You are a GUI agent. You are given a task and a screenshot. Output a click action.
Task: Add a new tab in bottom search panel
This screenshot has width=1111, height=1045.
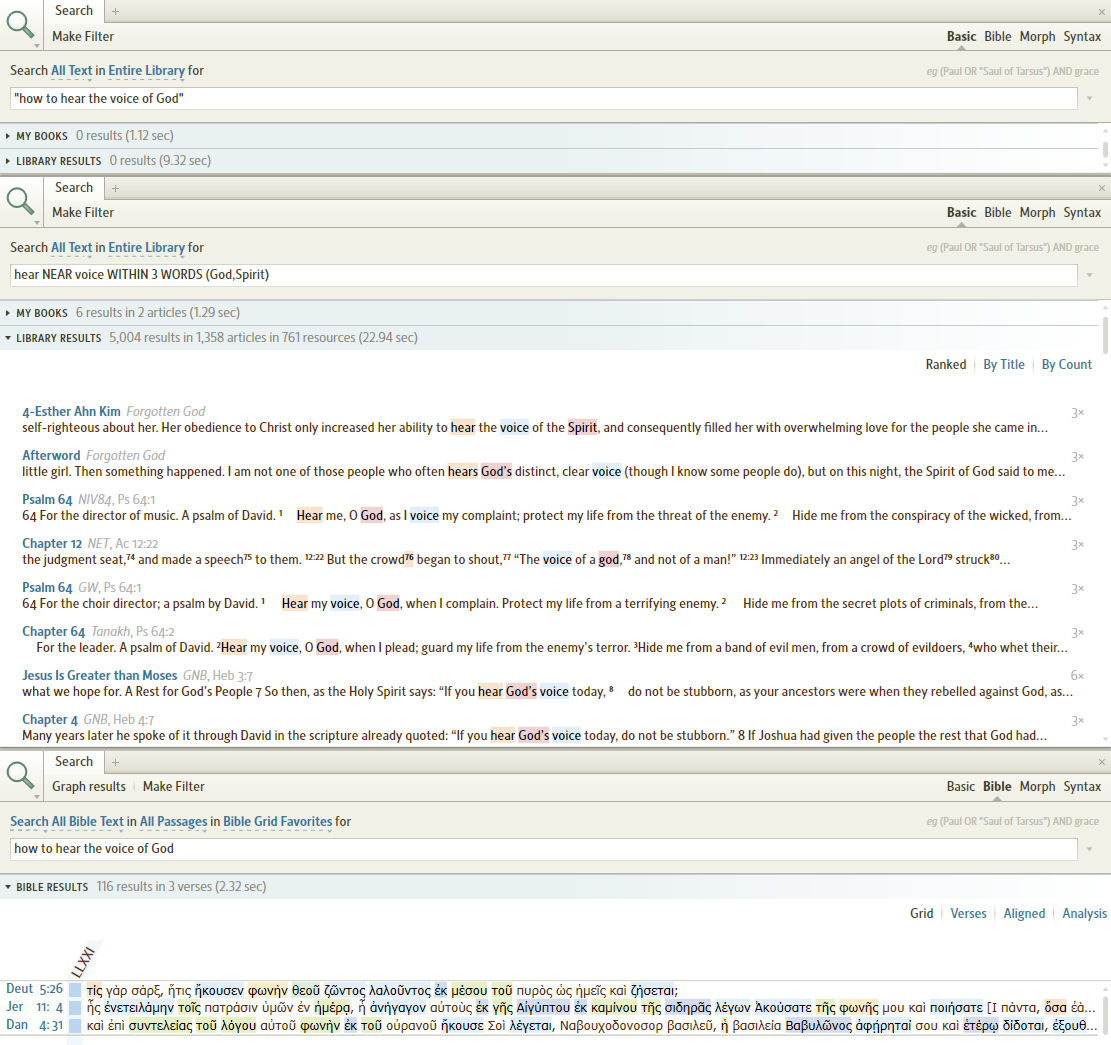tap(115, 762)
